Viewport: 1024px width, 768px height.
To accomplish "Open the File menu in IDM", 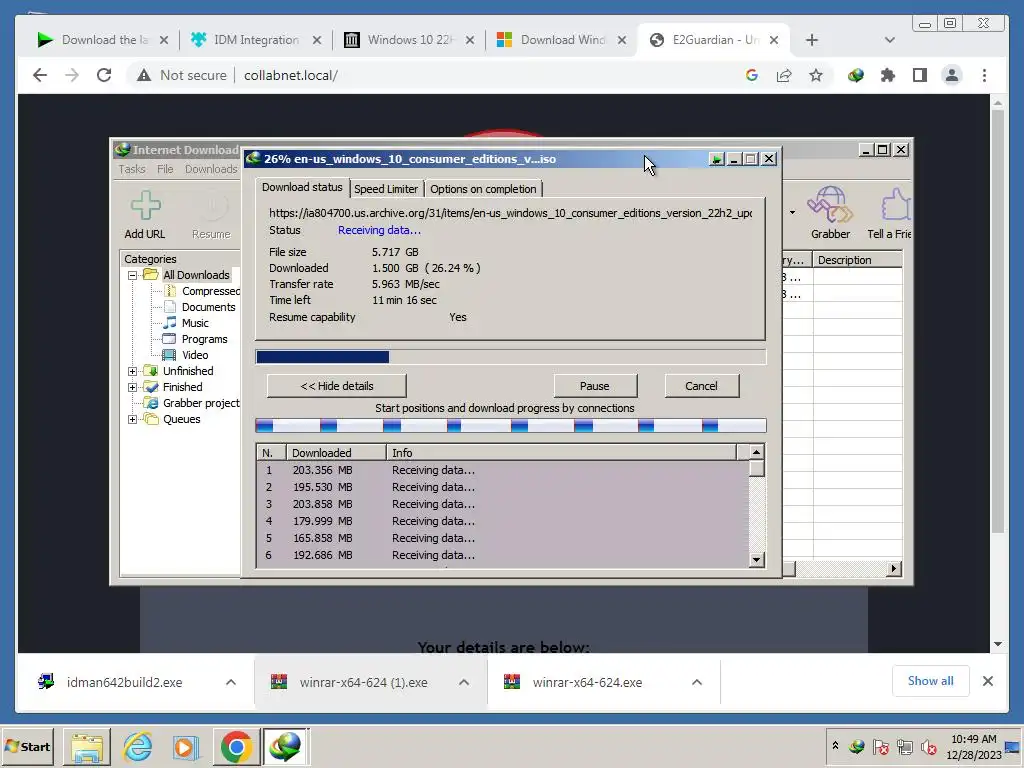I will click(165, 169).
